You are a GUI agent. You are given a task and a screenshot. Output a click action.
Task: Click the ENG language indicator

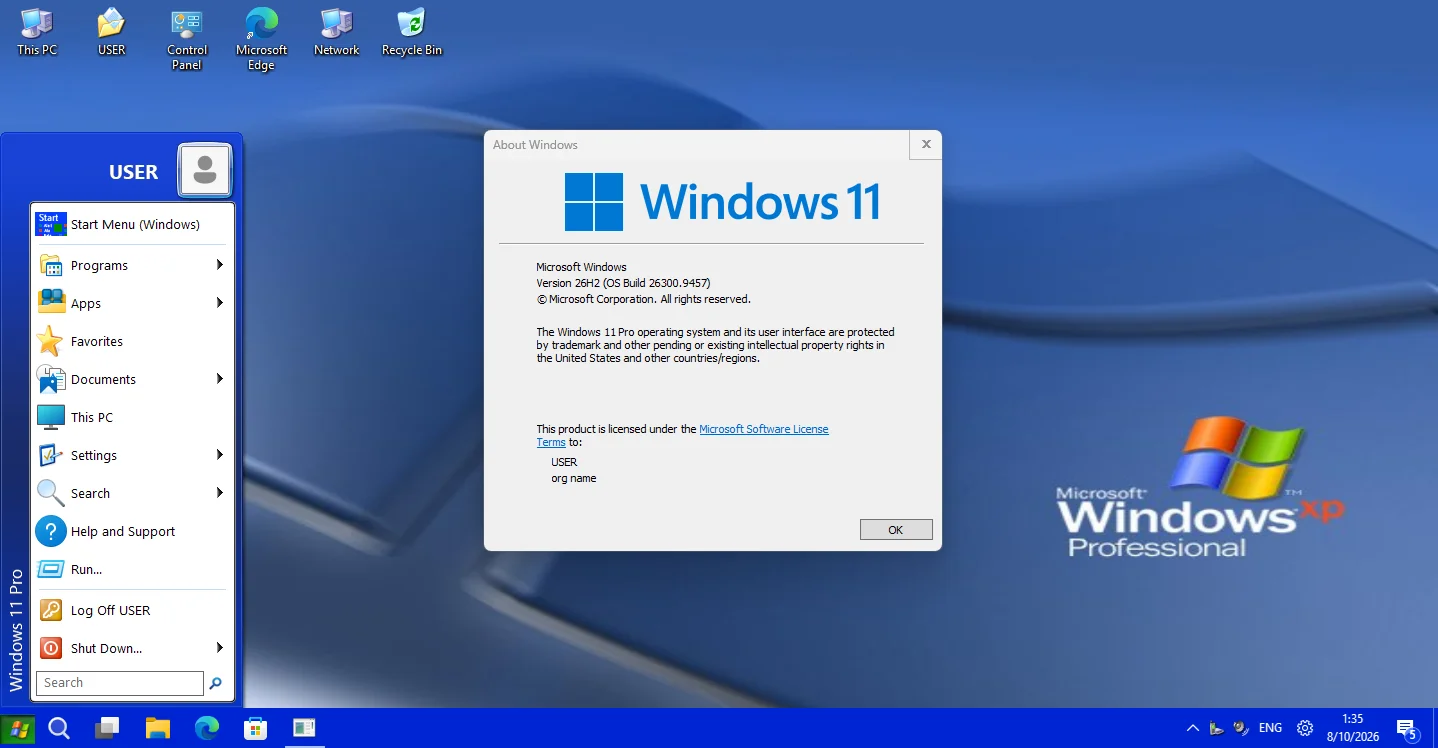tap(1270, 728)
